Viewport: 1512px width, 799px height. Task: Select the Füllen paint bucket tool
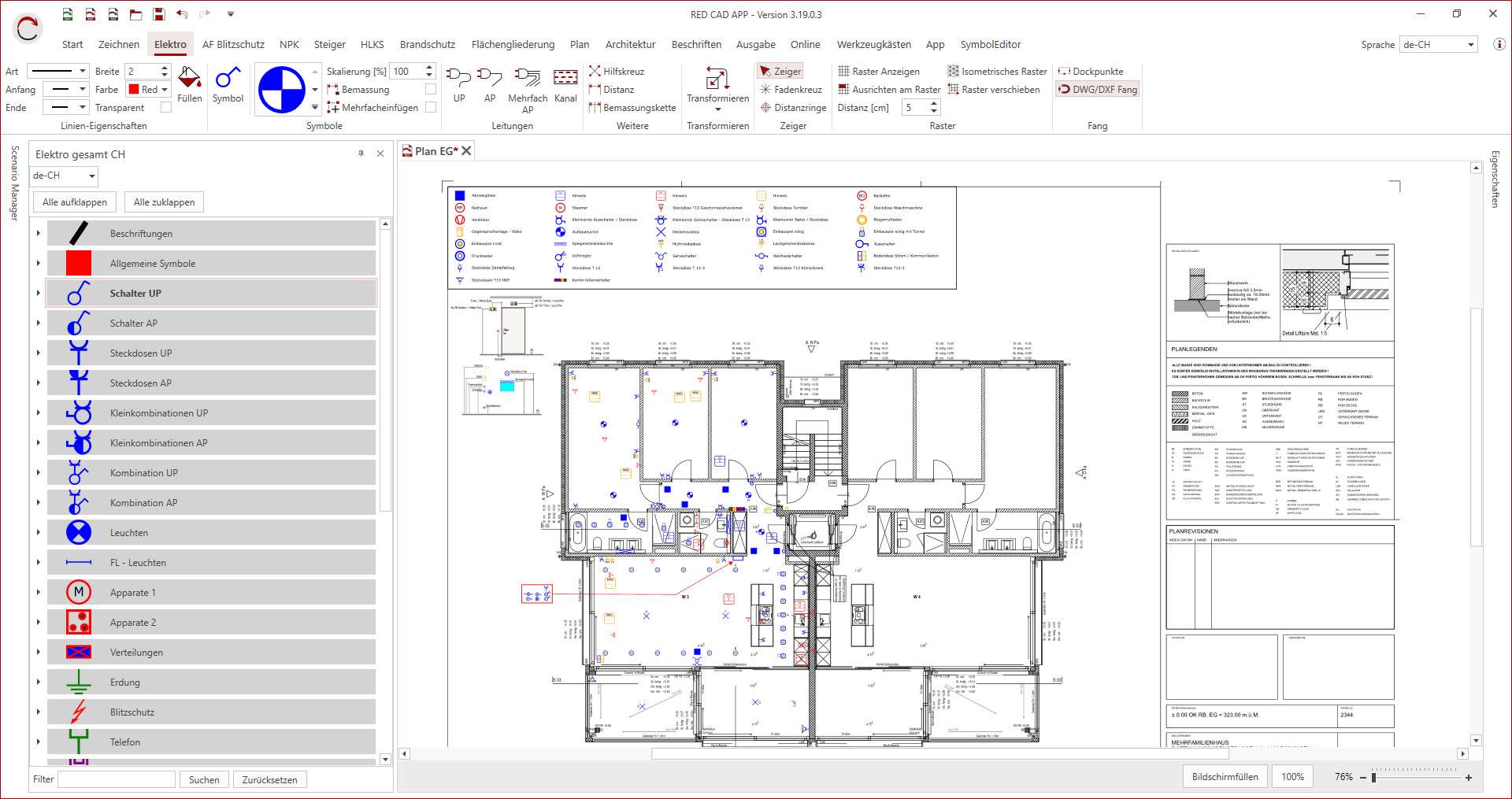[189, 84]
